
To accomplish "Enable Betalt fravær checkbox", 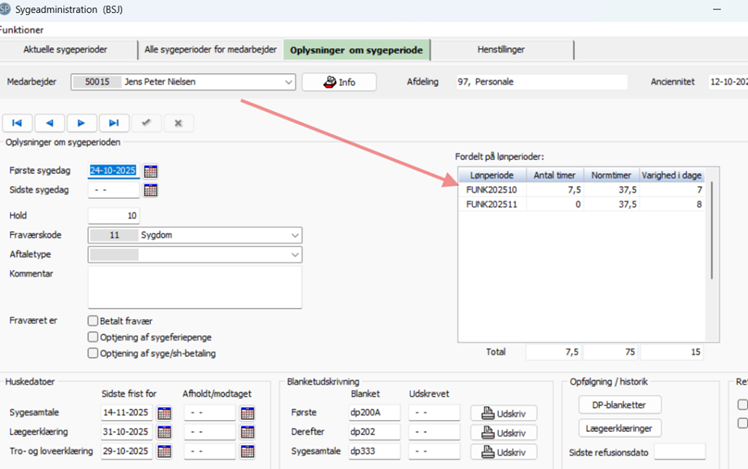I will pos(93,321).
